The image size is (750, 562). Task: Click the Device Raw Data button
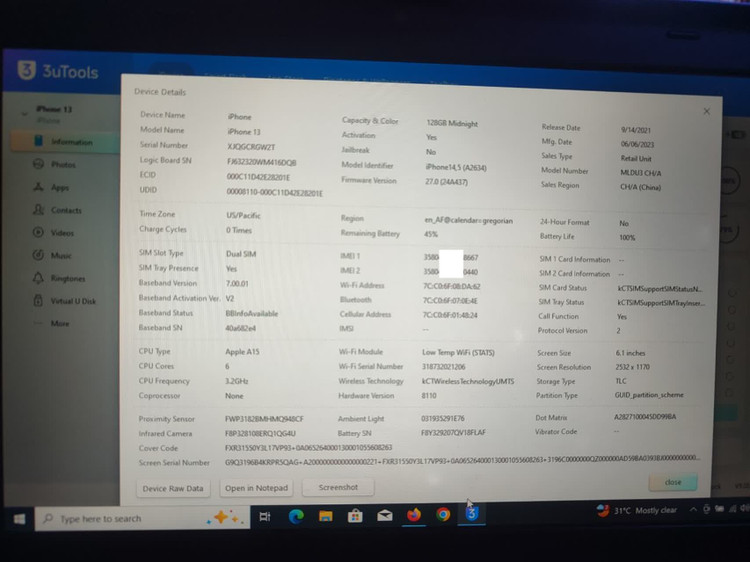(173, 488)
